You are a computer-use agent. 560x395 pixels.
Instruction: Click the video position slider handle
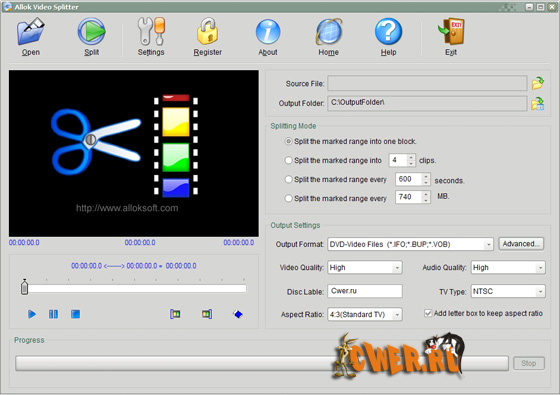pos(24,287)
